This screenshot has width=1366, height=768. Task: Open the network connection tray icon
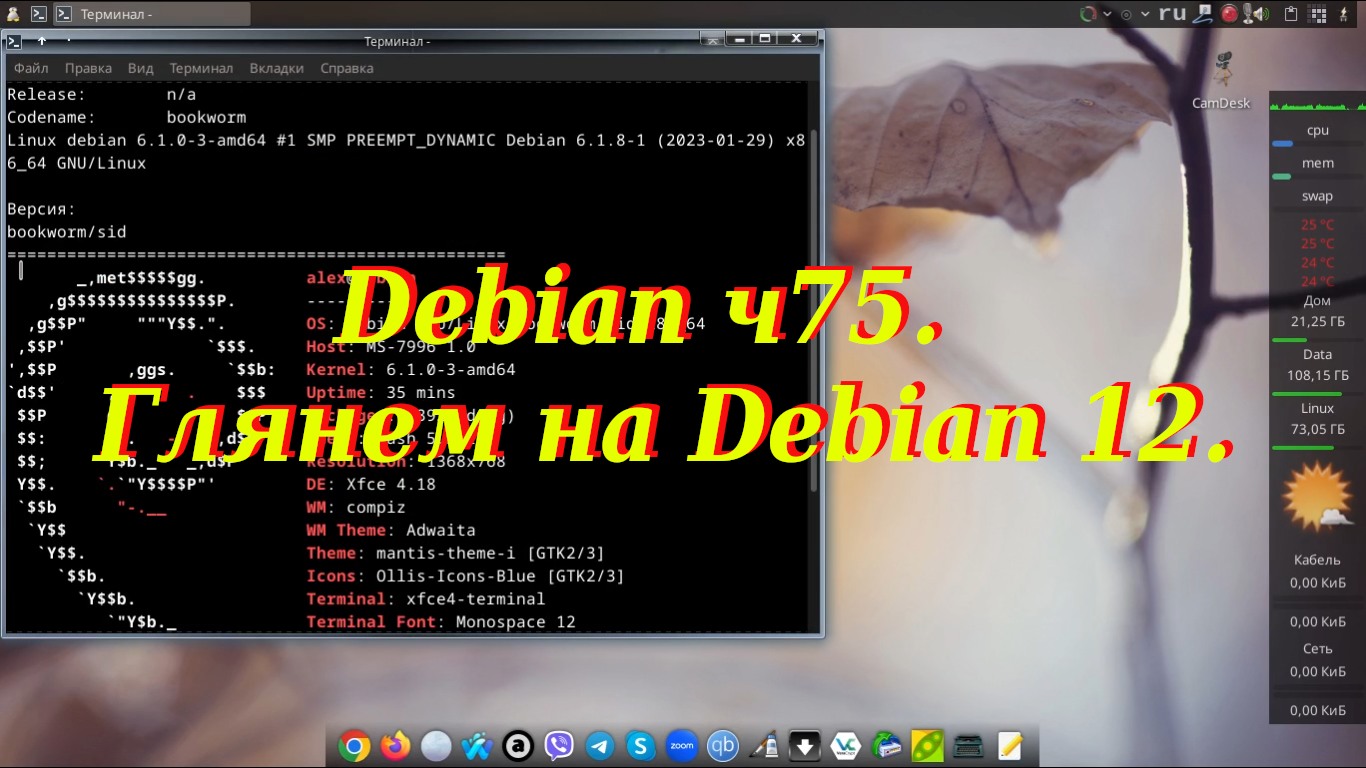(1204, 14)
